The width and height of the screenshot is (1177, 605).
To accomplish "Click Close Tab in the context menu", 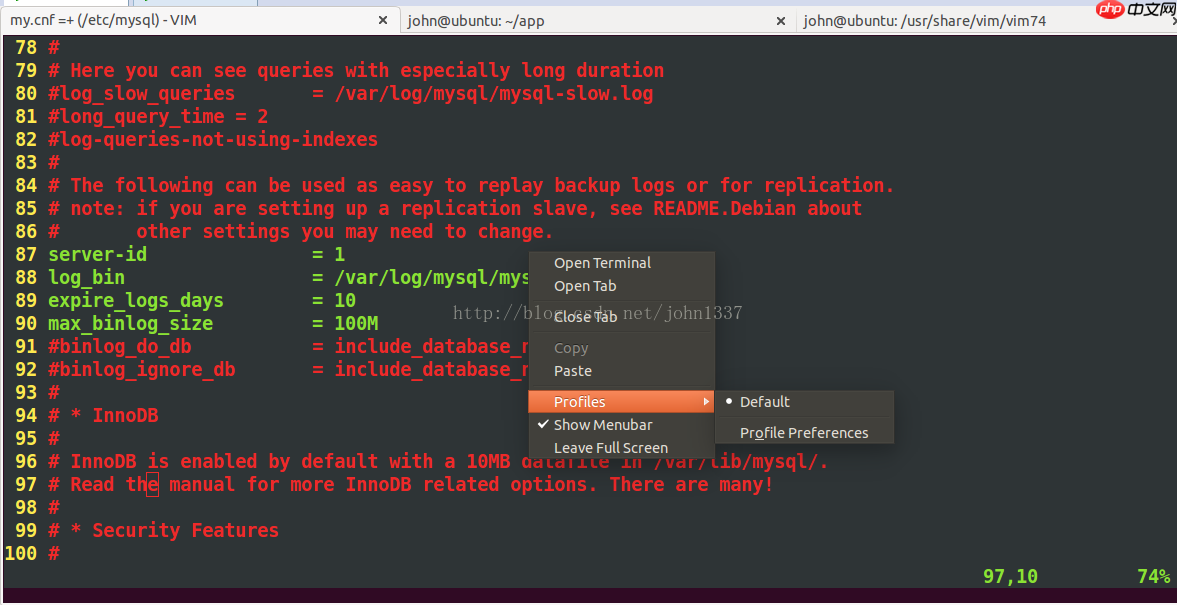I will (585, 316).
